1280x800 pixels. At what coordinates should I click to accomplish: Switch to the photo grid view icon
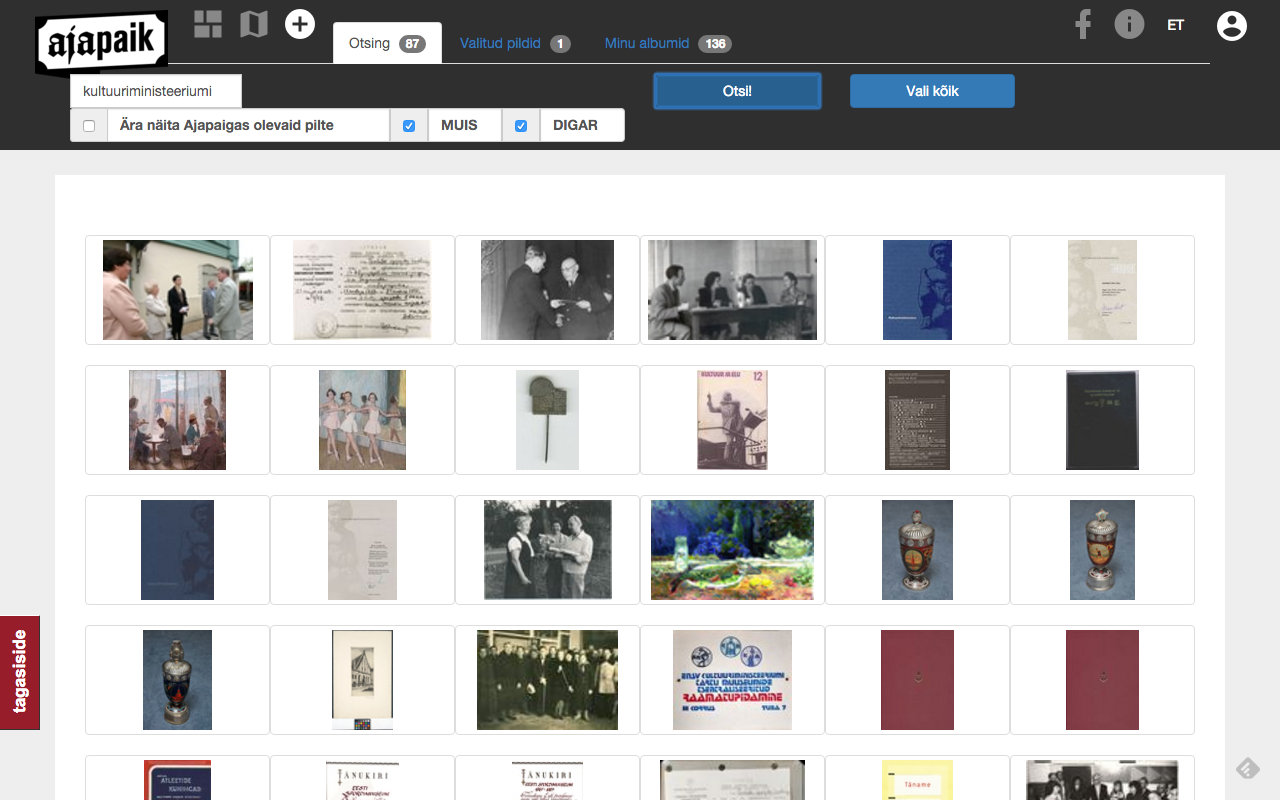point(208,24)
